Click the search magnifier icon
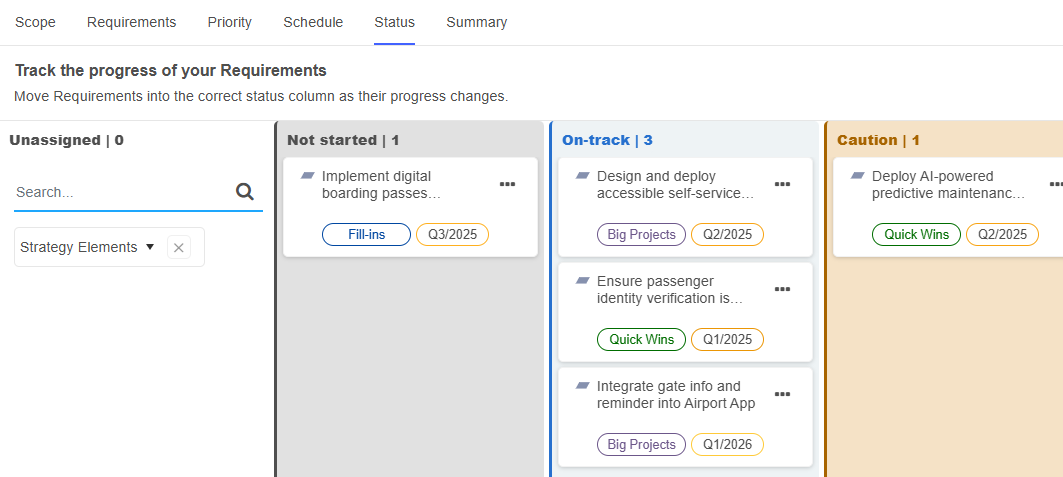1063x477 pixels. (245, 192)
